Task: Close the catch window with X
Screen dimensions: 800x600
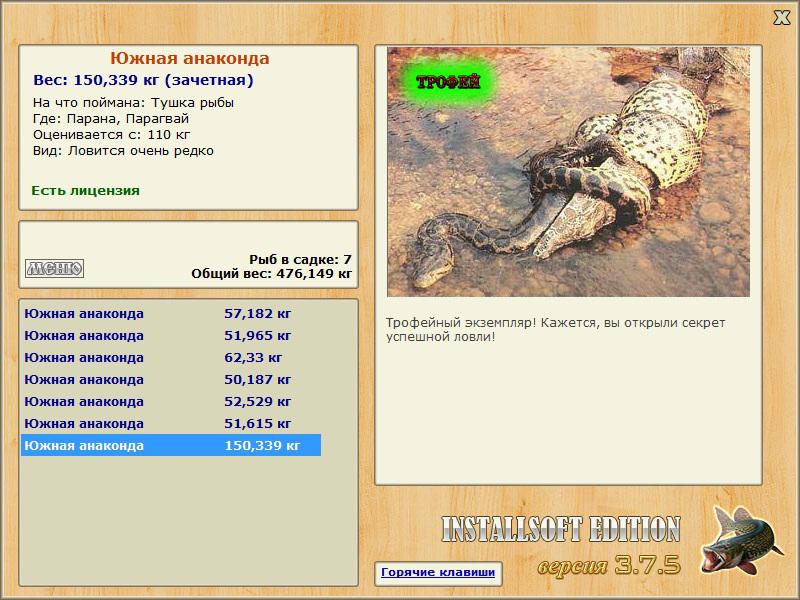Action: click(781, 18)
